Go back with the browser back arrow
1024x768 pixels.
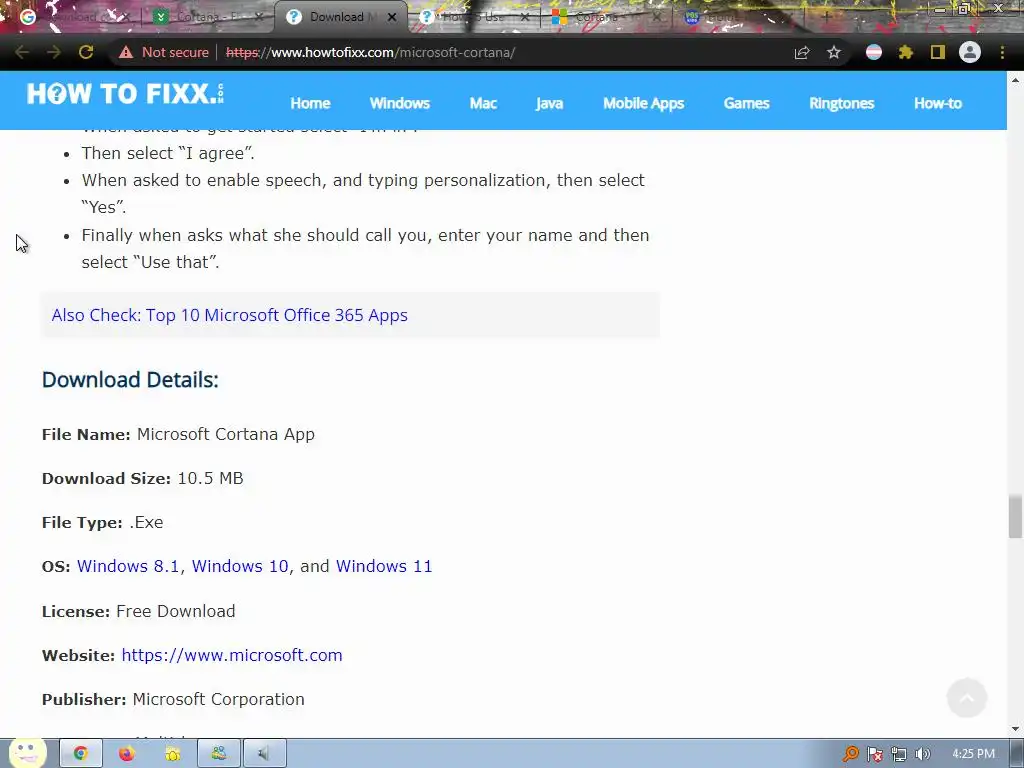[22, 52]
